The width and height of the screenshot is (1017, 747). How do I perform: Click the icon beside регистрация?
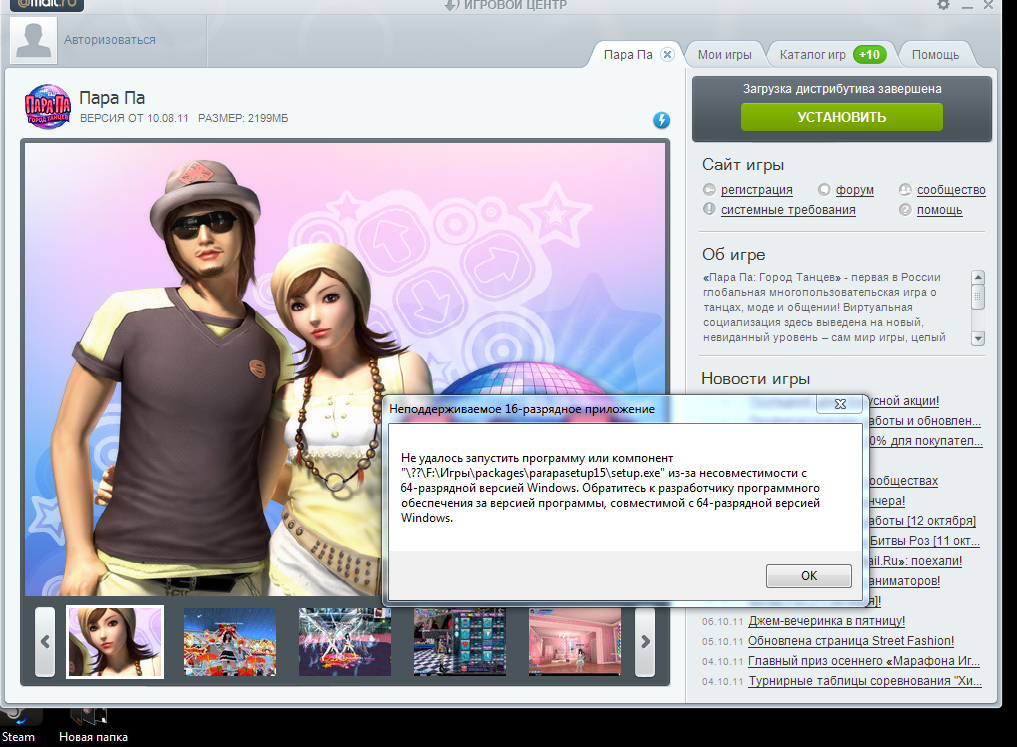pyautogui.click(x=709, y=189)
